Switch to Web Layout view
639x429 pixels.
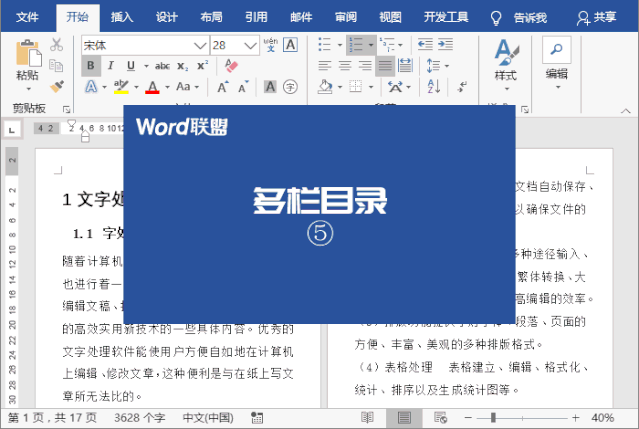[x=440, y=418]
